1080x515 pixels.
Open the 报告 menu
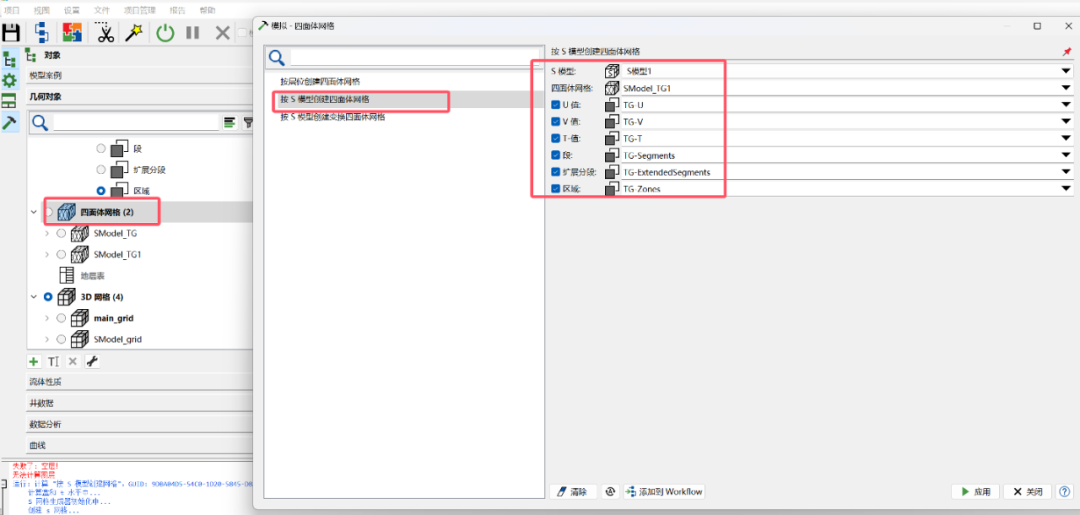(x=177, y=11)
